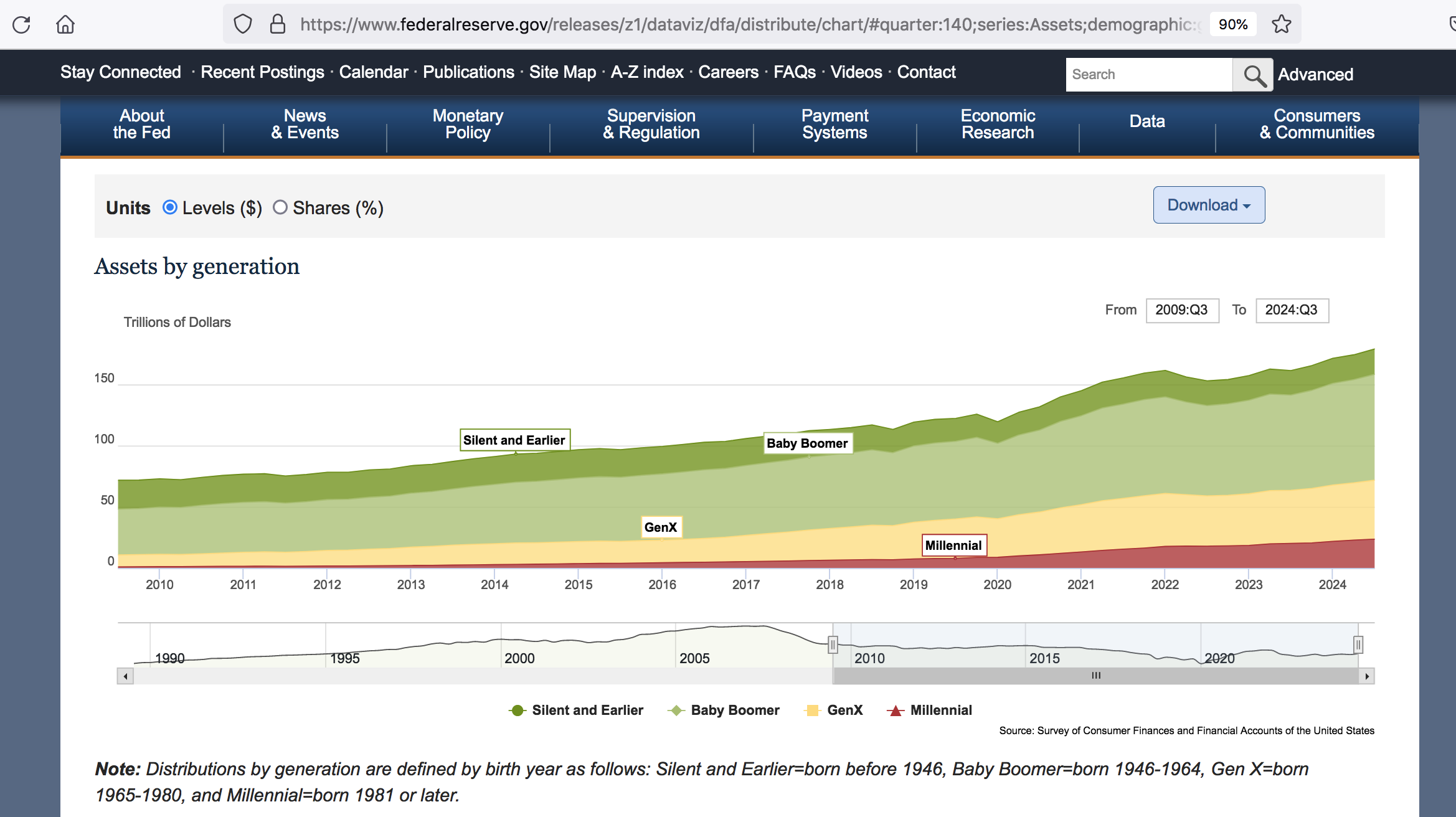Image resolution: width=1456 pixels, height=817 pixels.
Task: Select the Shares (%) radio button
Action: (280, 207)
